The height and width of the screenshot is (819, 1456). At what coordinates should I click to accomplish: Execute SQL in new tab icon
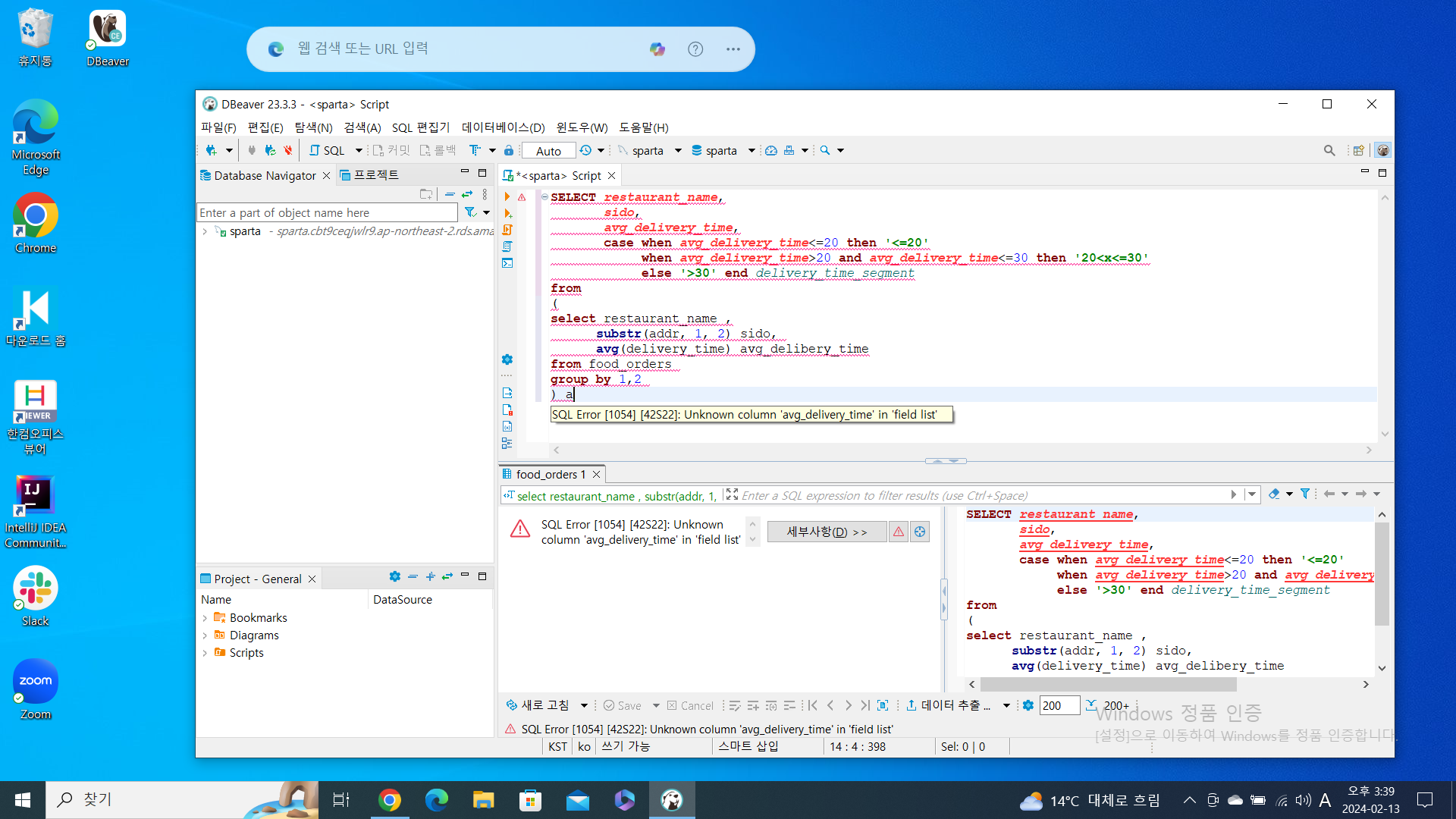click(507, 214)
